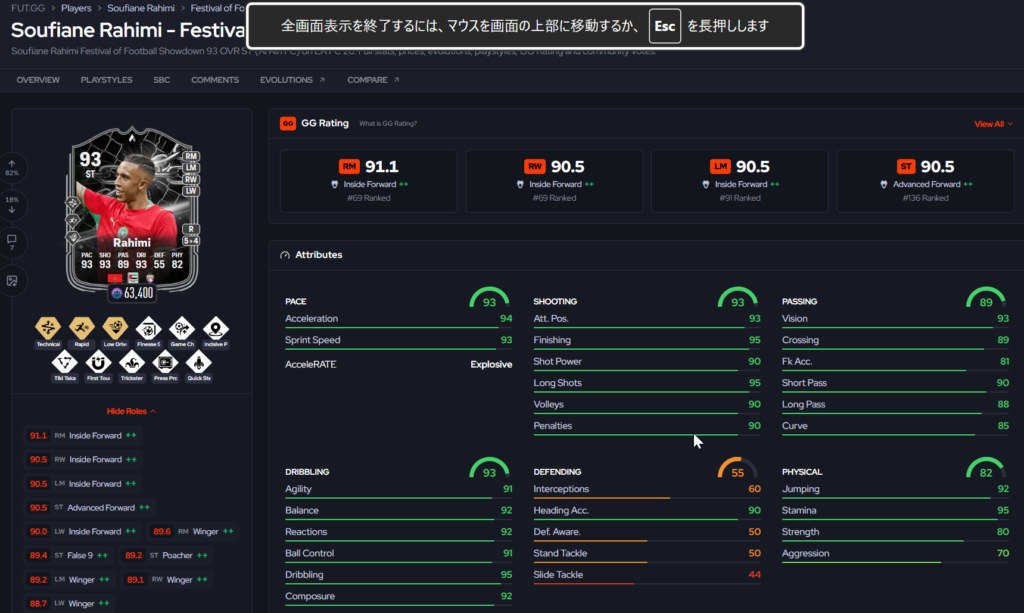Click the orange LM position badge
Viewport: 1024px width, 613px height.
point(720,166)
